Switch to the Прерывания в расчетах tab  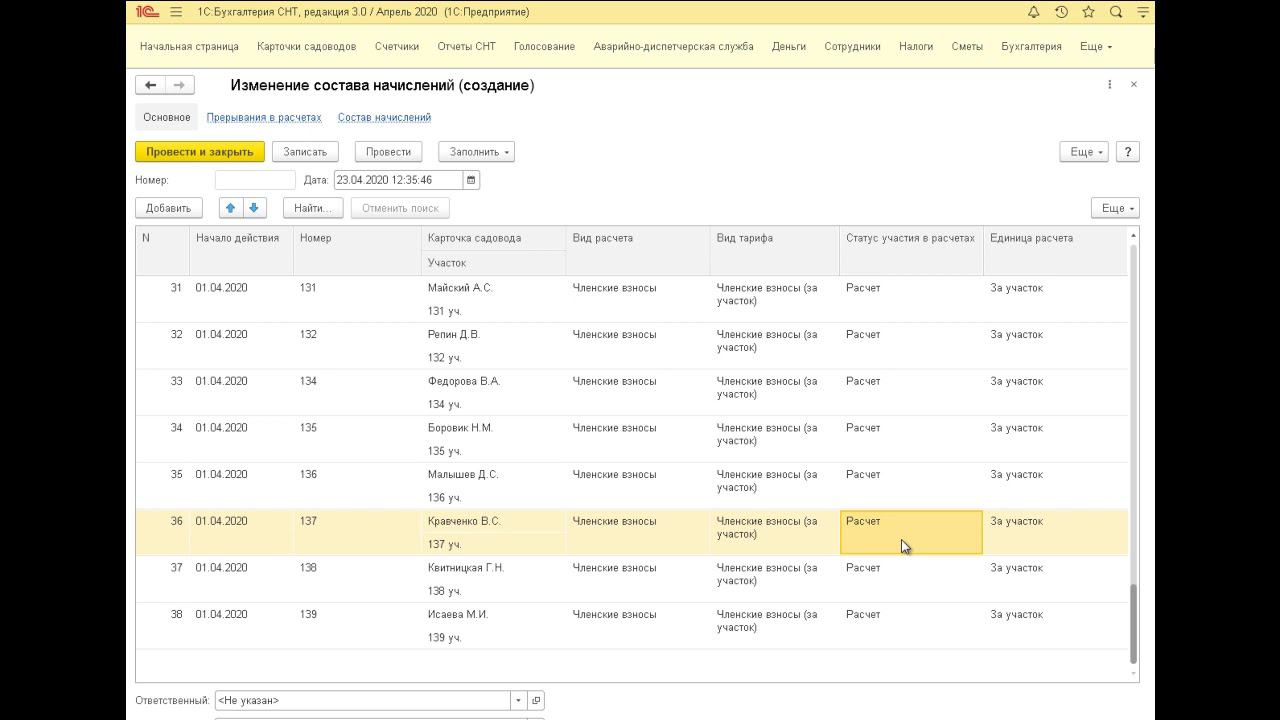click(264, 117)
